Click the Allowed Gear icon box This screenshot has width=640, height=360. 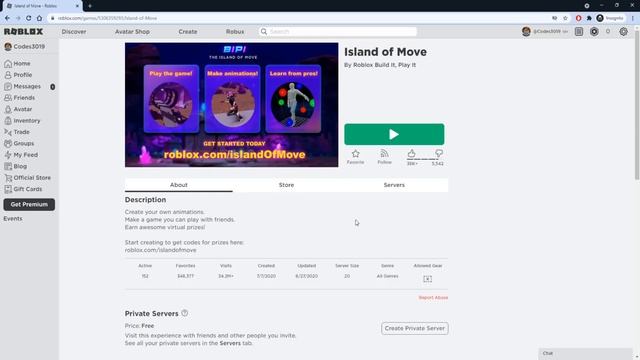tap(427, 279)
